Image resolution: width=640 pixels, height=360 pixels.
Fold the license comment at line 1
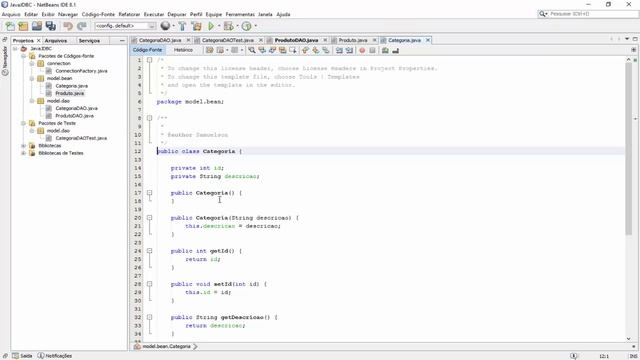coord(149,60)
